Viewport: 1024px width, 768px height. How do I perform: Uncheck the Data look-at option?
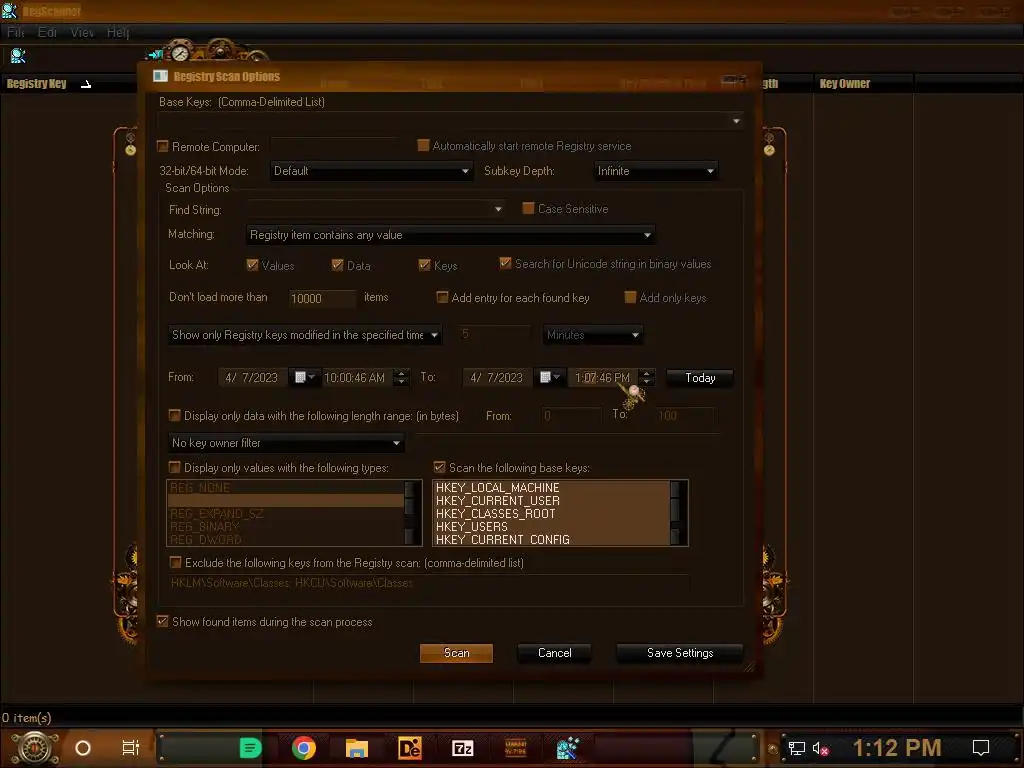(338, 264)
